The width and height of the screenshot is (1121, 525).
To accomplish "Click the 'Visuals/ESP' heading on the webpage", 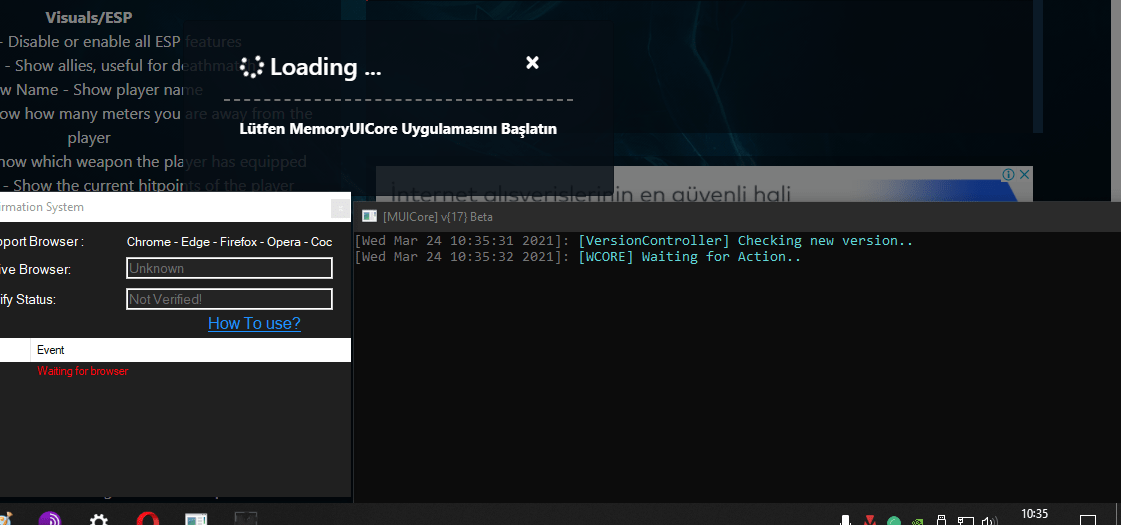I will pos(89,16).
